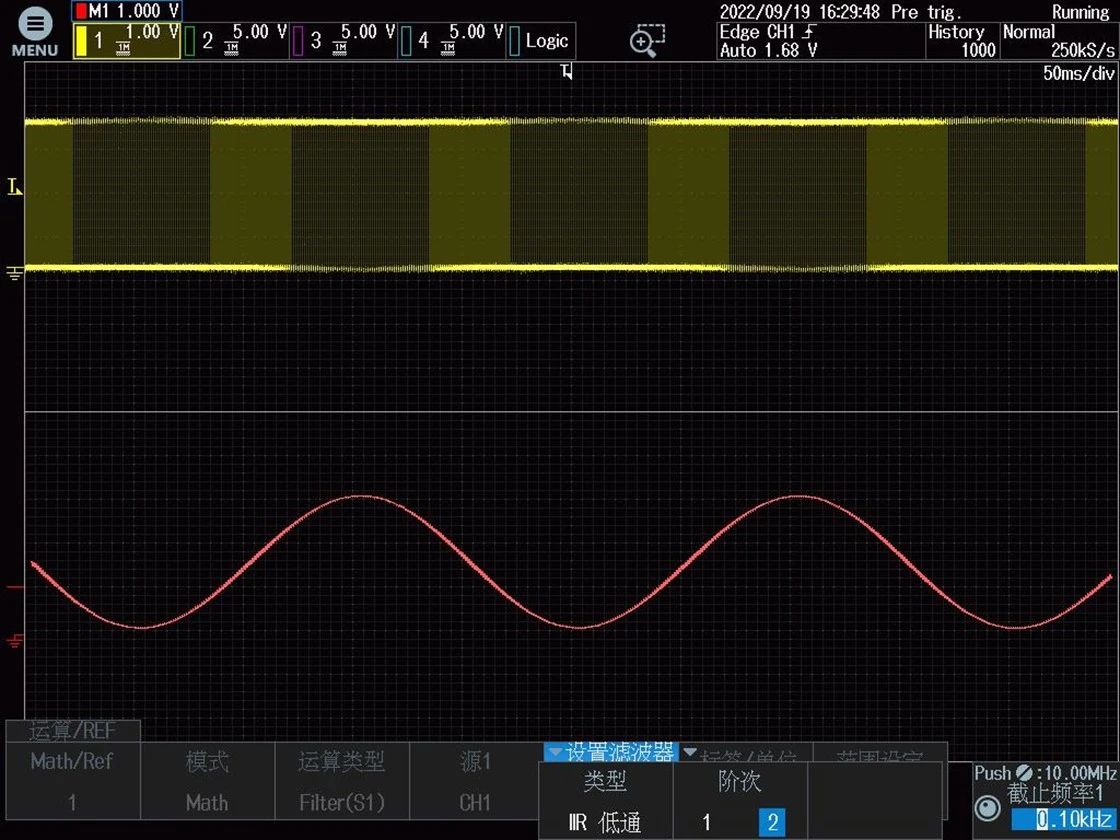Expand the 设置滤波器 filter setup menu
The width and height of the screenshot is (1120, 840).
[609, 752]
